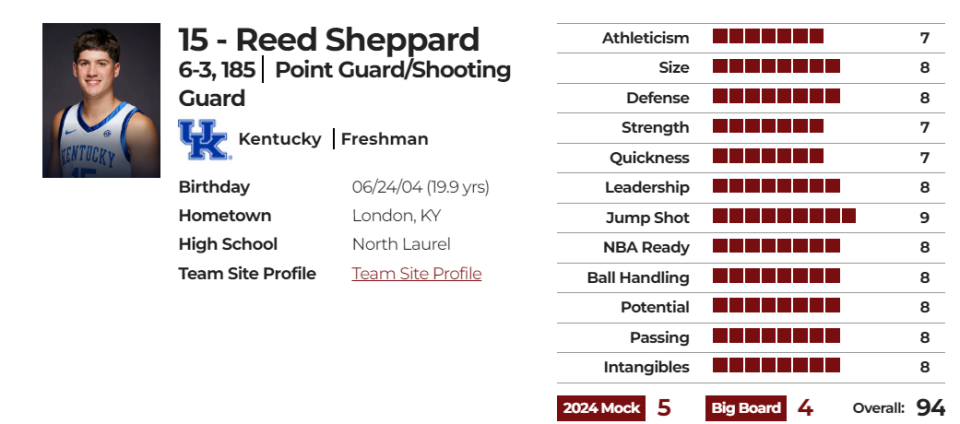The image size is (960, 424).
Task: Click Reed Sheppard's player photo
Action: pos(101,100)
